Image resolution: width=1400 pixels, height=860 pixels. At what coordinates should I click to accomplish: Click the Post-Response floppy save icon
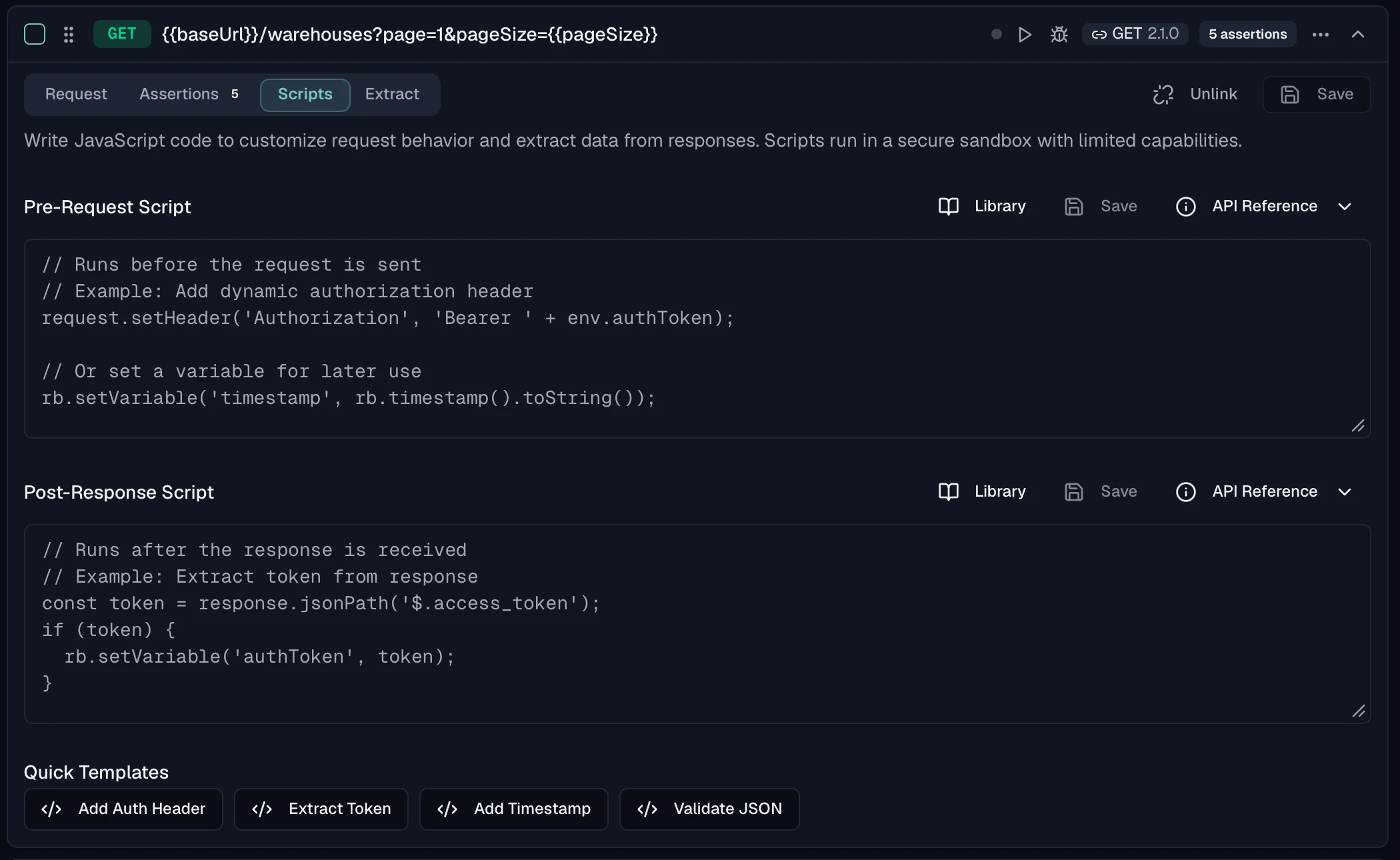(1073, 492)
